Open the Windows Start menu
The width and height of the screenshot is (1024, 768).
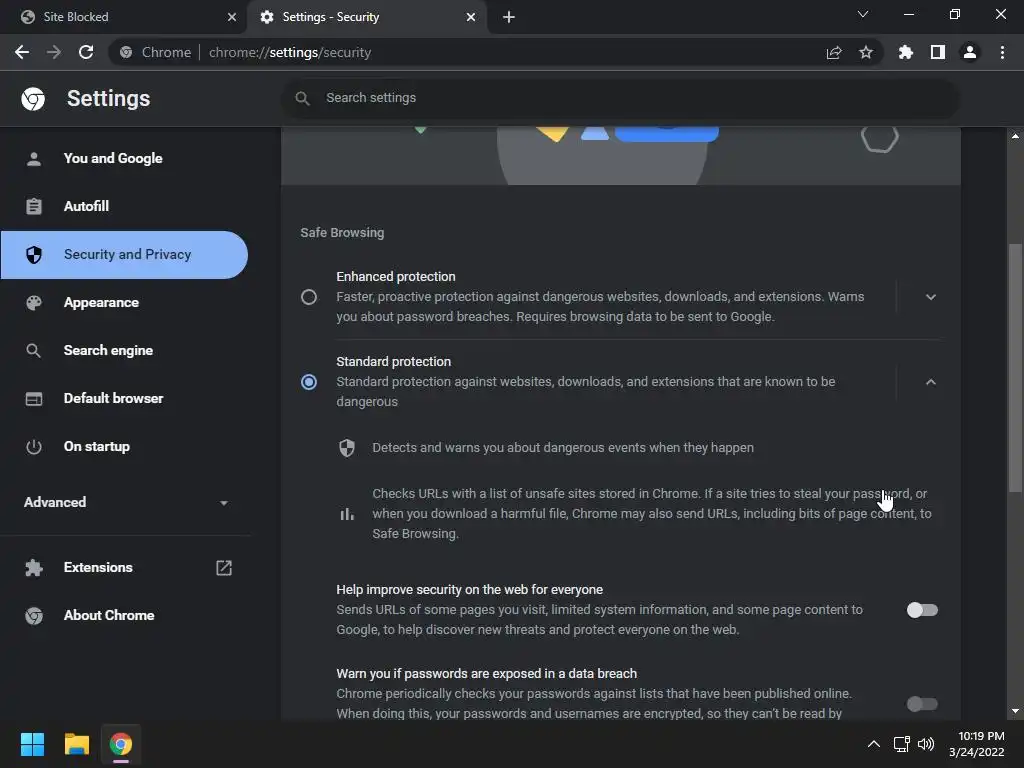pyautogui.click(x=32, y=744)
